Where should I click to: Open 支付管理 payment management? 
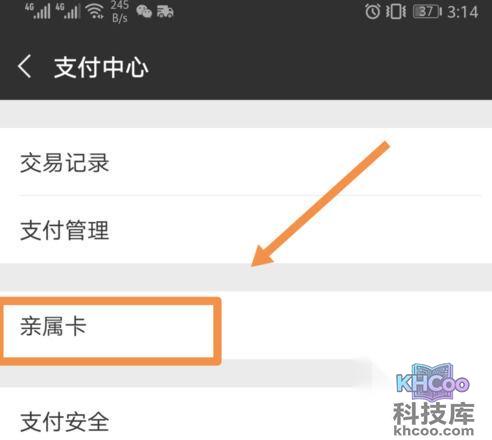point(246,230)
